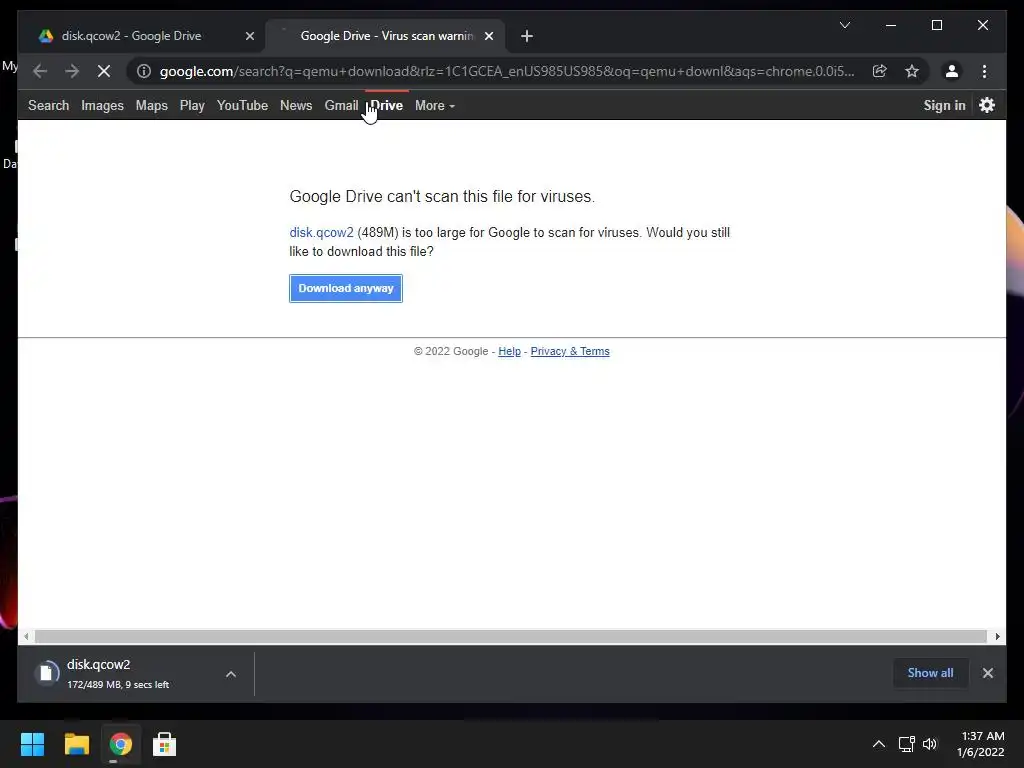
Task: Click disk.qcow2 download file icon
Action: click(x=47, y=673)
